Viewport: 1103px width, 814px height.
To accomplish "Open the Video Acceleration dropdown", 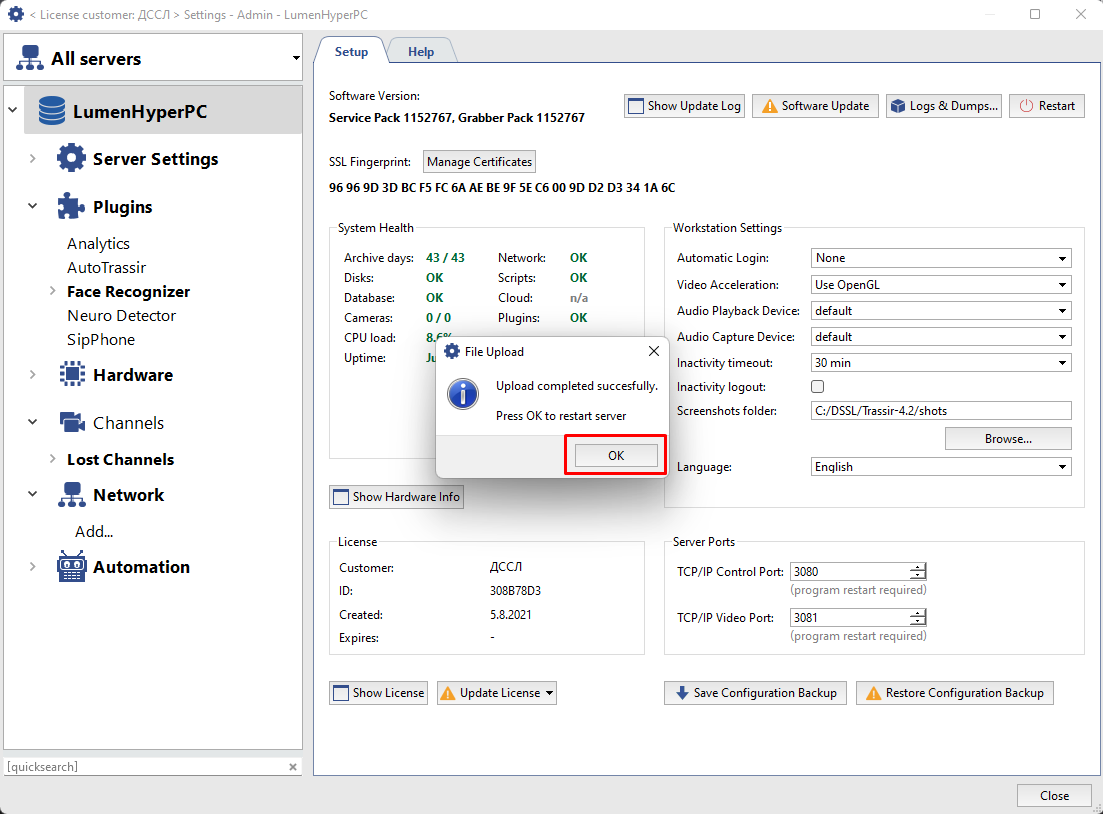I will point(941,285).
